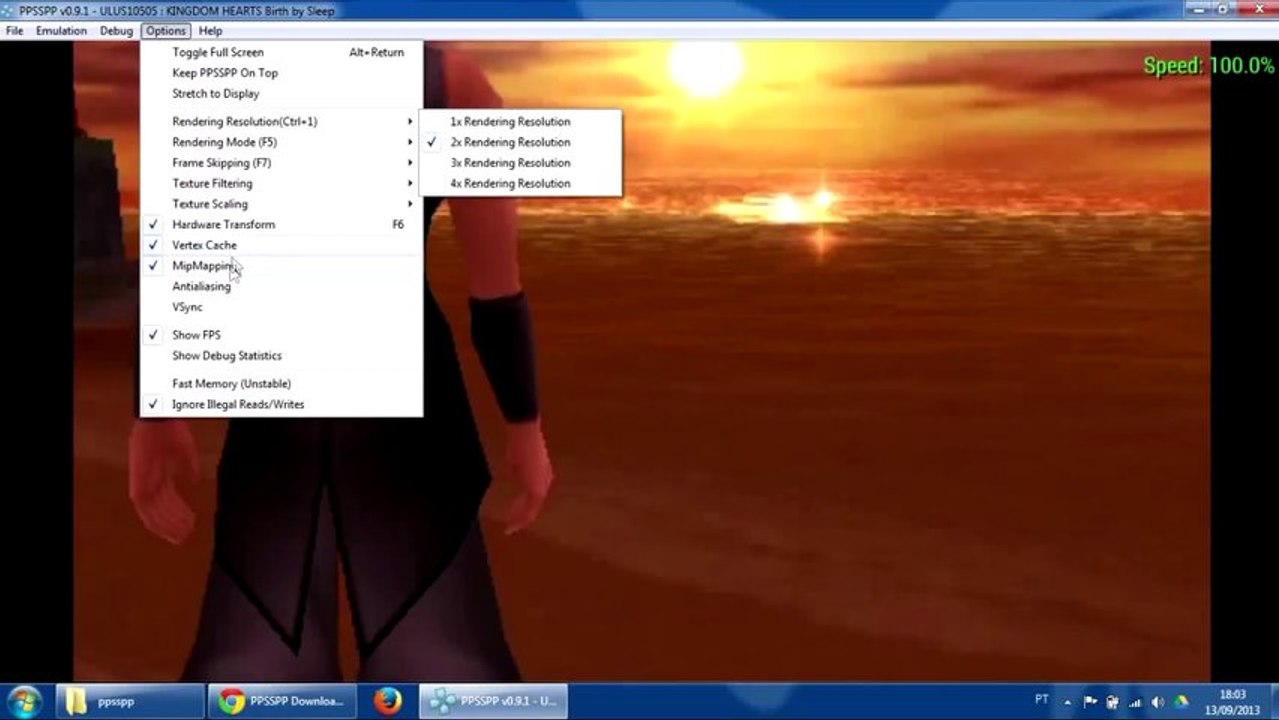The height and width of the screenshot is (720, 1279).
Task: Enable Antialiasing option
Action: coord(281,287)
